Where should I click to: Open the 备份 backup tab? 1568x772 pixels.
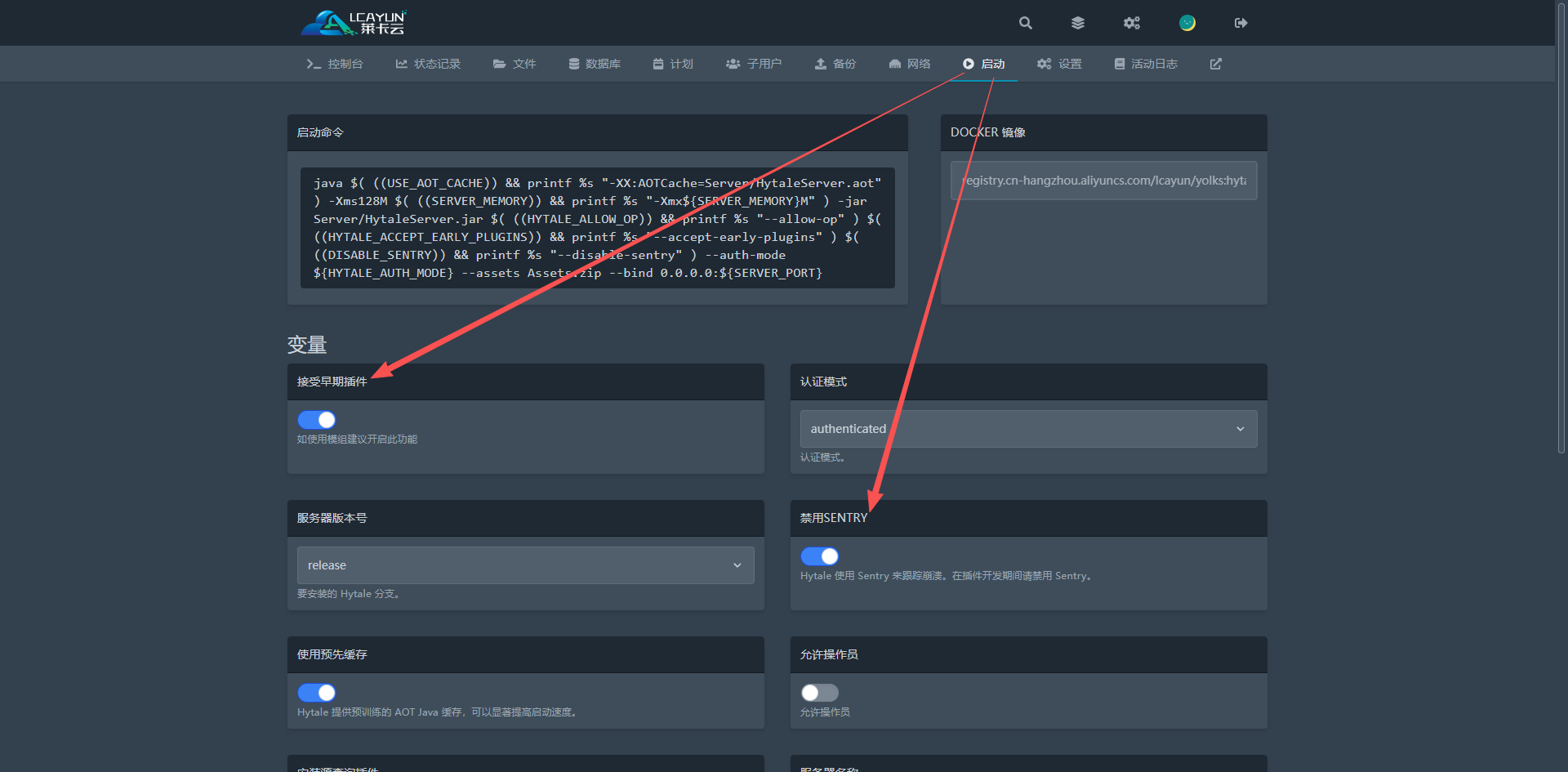(835, 64)
